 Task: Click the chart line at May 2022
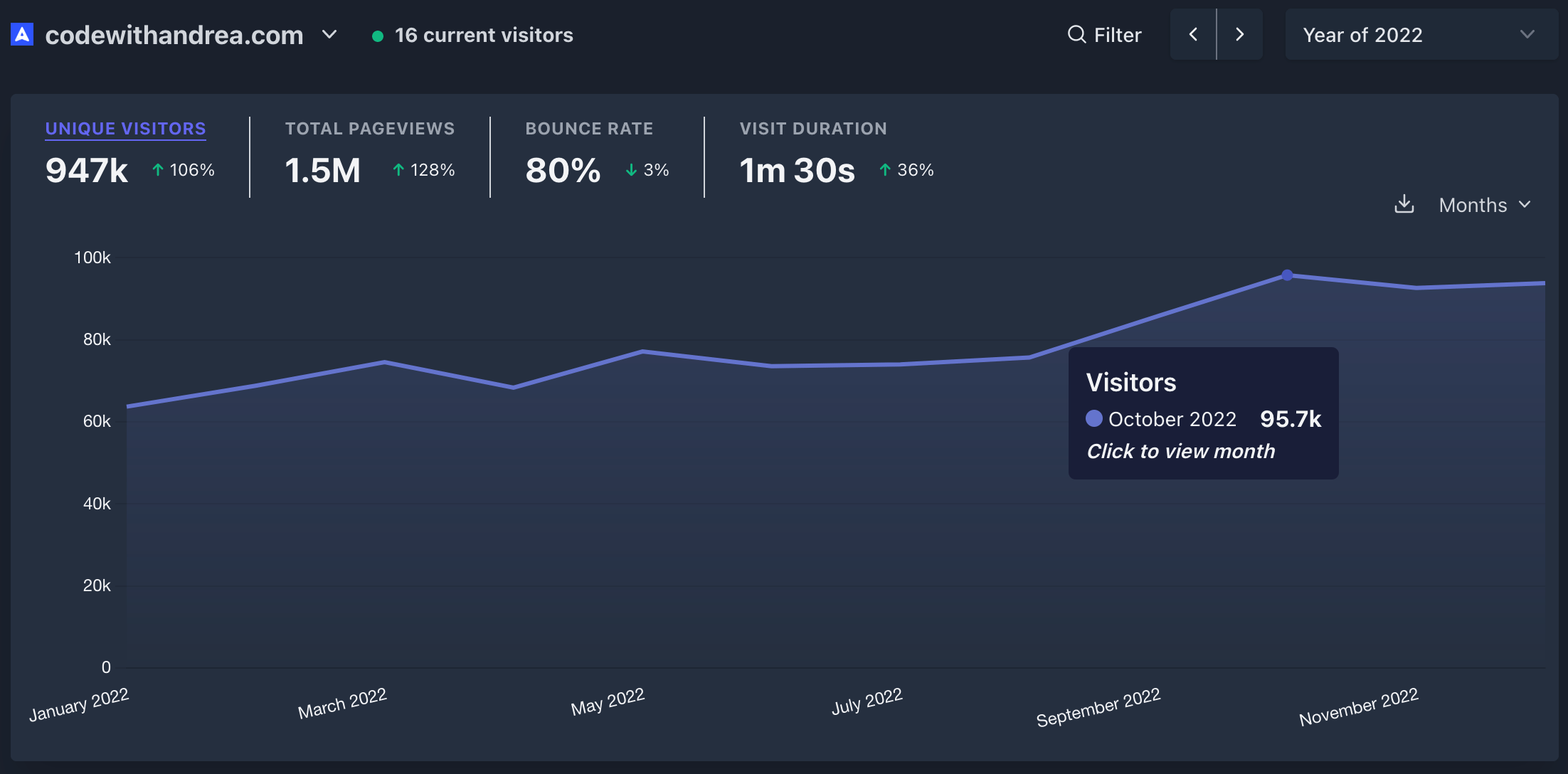click(640, 351)
